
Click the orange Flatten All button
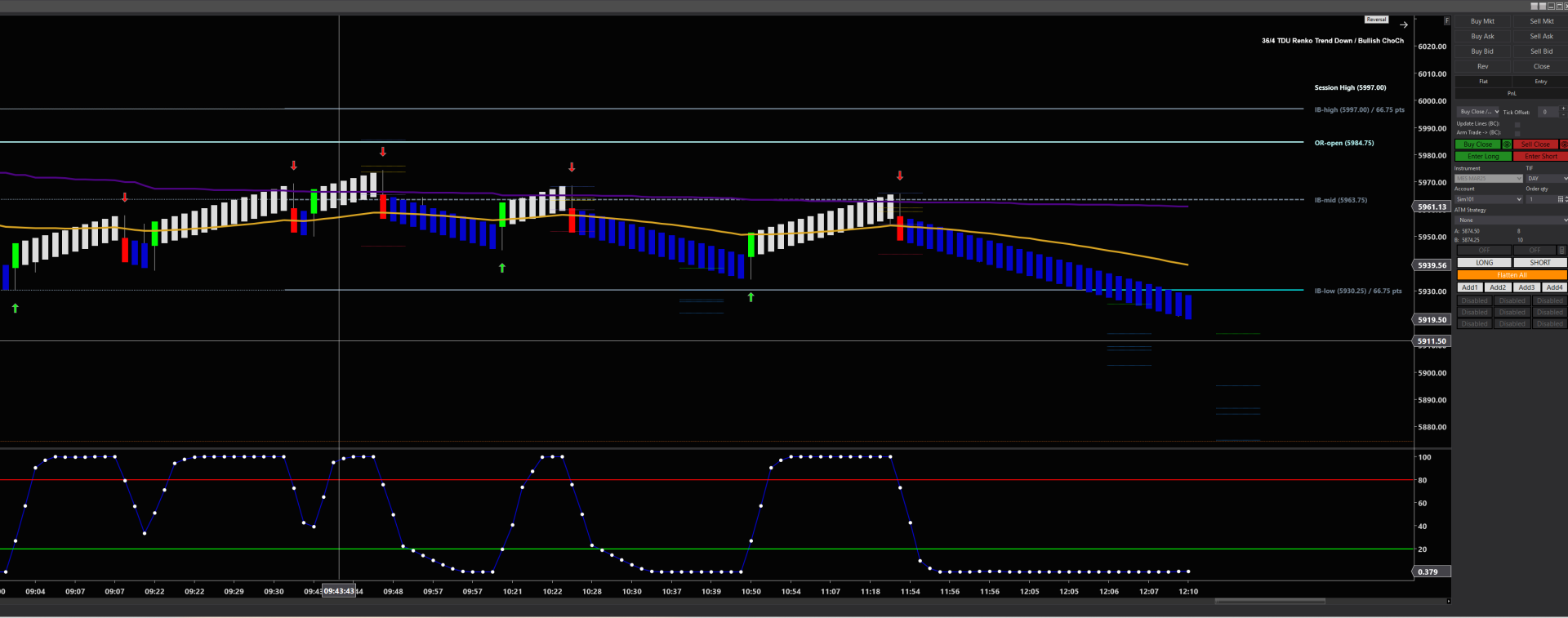click(1512, 275)
